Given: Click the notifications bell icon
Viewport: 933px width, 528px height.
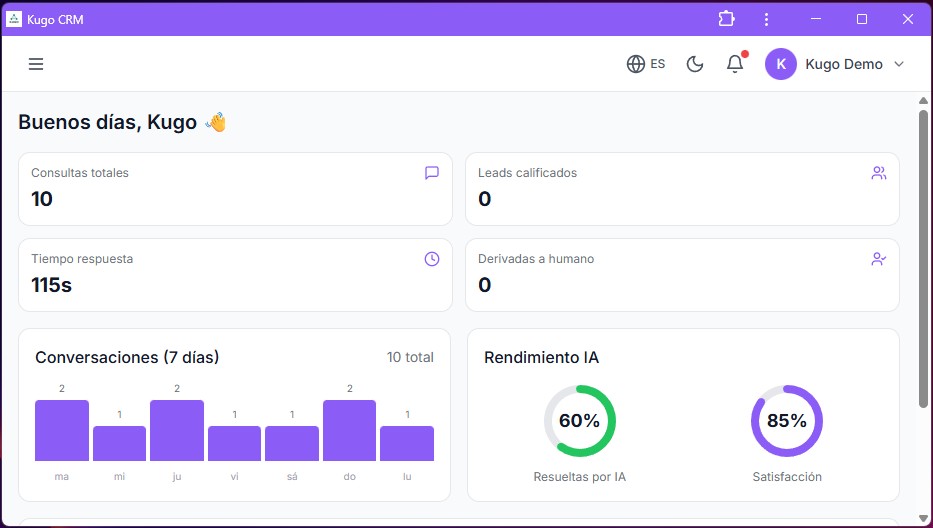Looking at the screenshot, I should point(735,64).
